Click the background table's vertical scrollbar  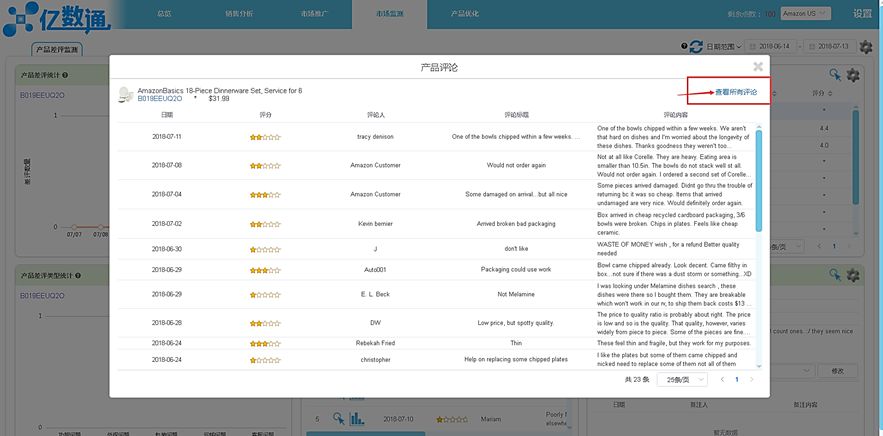pos(855,157)
